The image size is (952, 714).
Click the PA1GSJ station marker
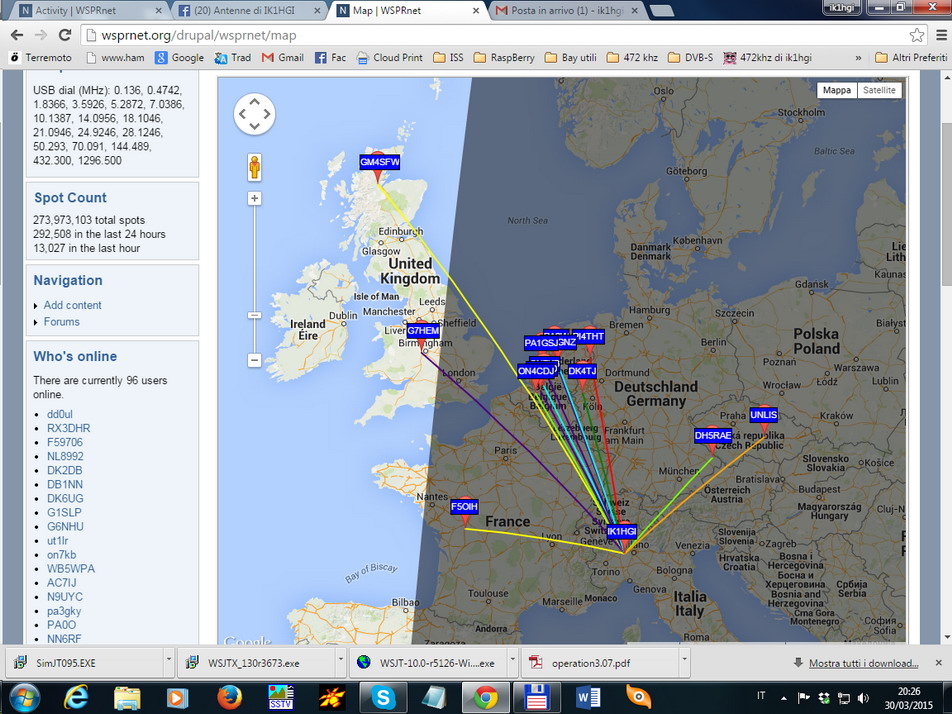540,343
